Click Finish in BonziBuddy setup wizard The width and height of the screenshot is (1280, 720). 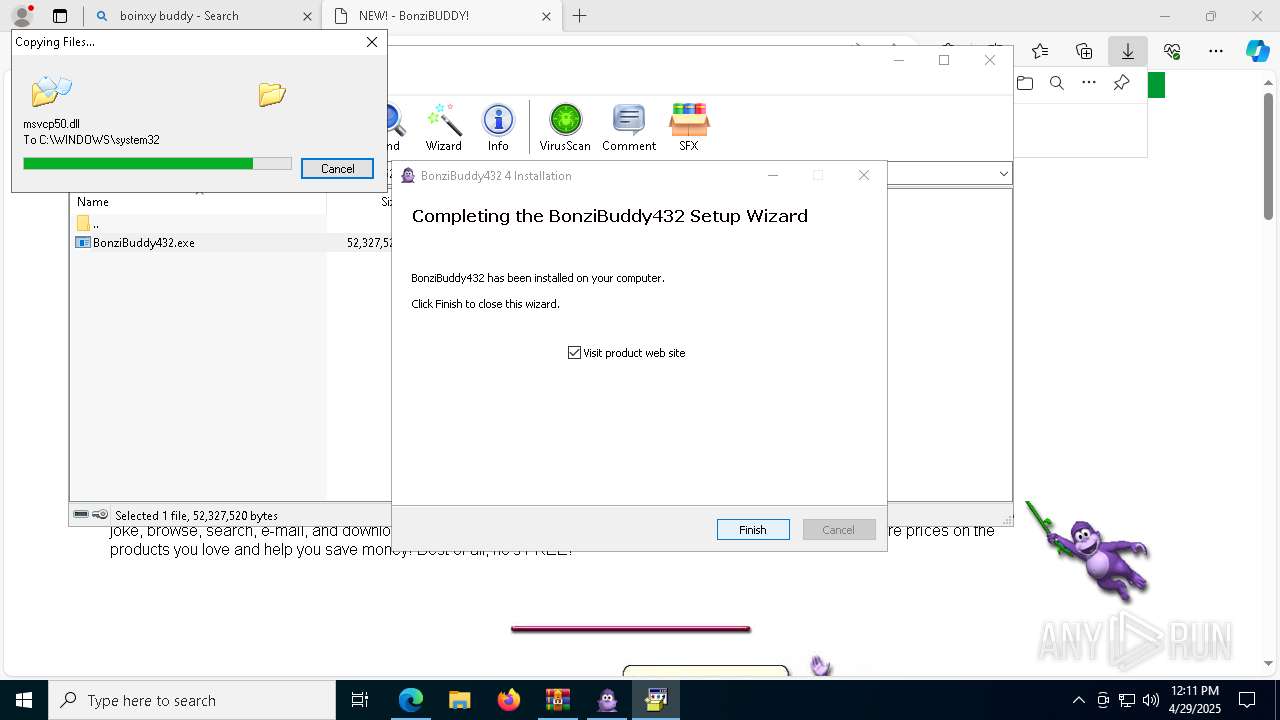coord(753,530)
